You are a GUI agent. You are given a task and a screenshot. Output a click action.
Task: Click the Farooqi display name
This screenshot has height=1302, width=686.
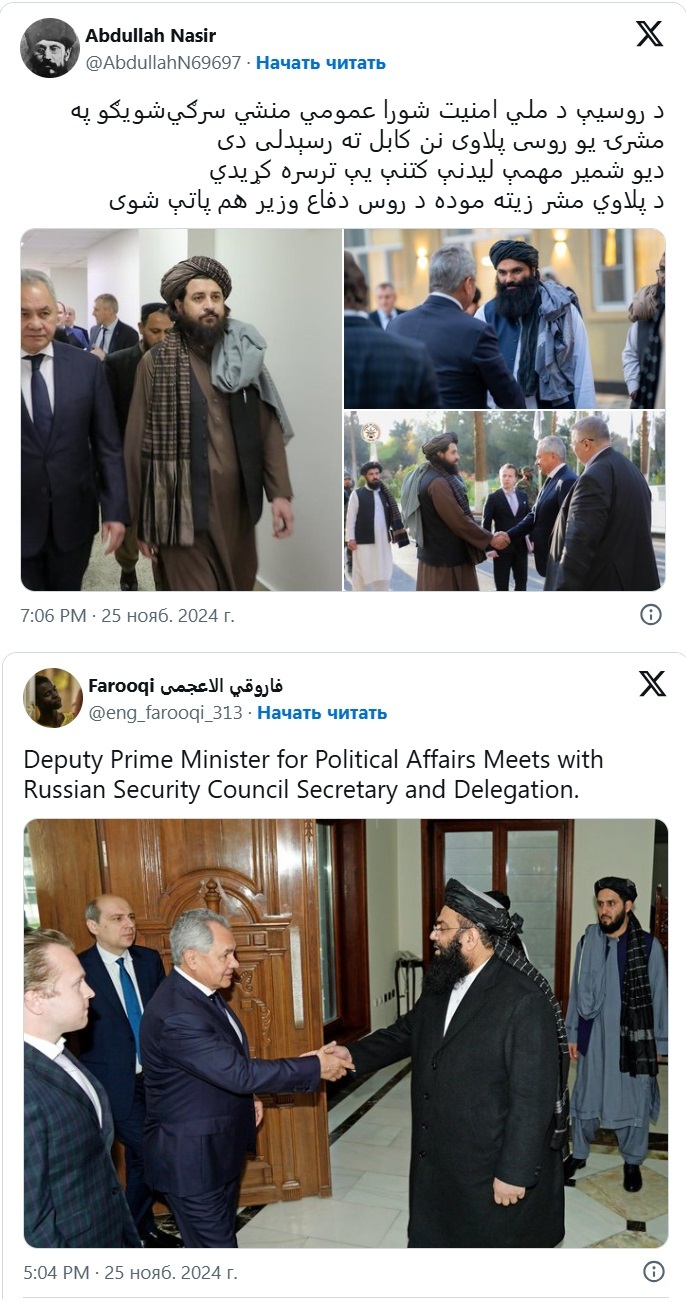tap(186, 686)
